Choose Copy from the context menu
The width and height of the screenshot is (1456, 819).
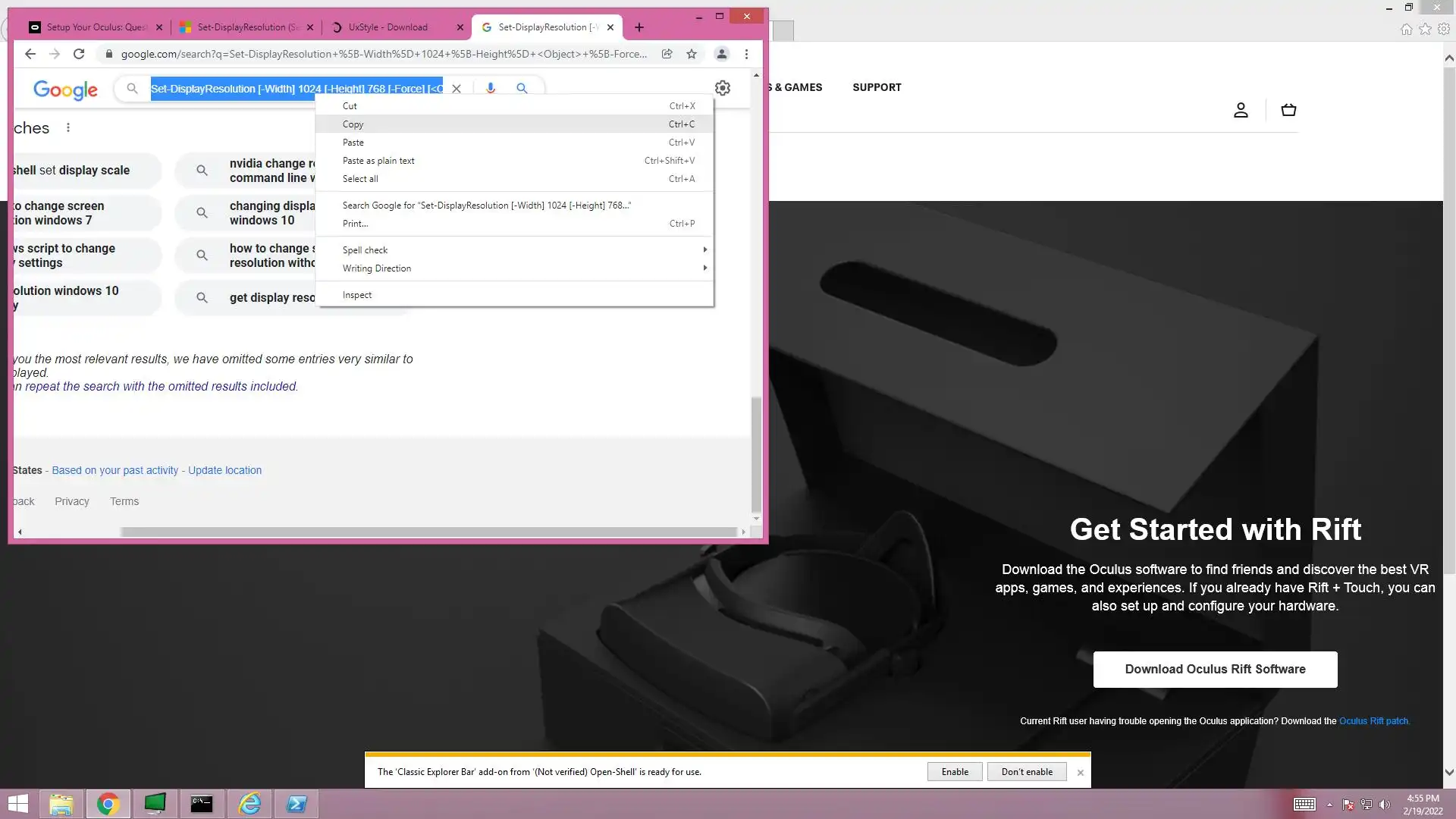click(x=353, y=124)
